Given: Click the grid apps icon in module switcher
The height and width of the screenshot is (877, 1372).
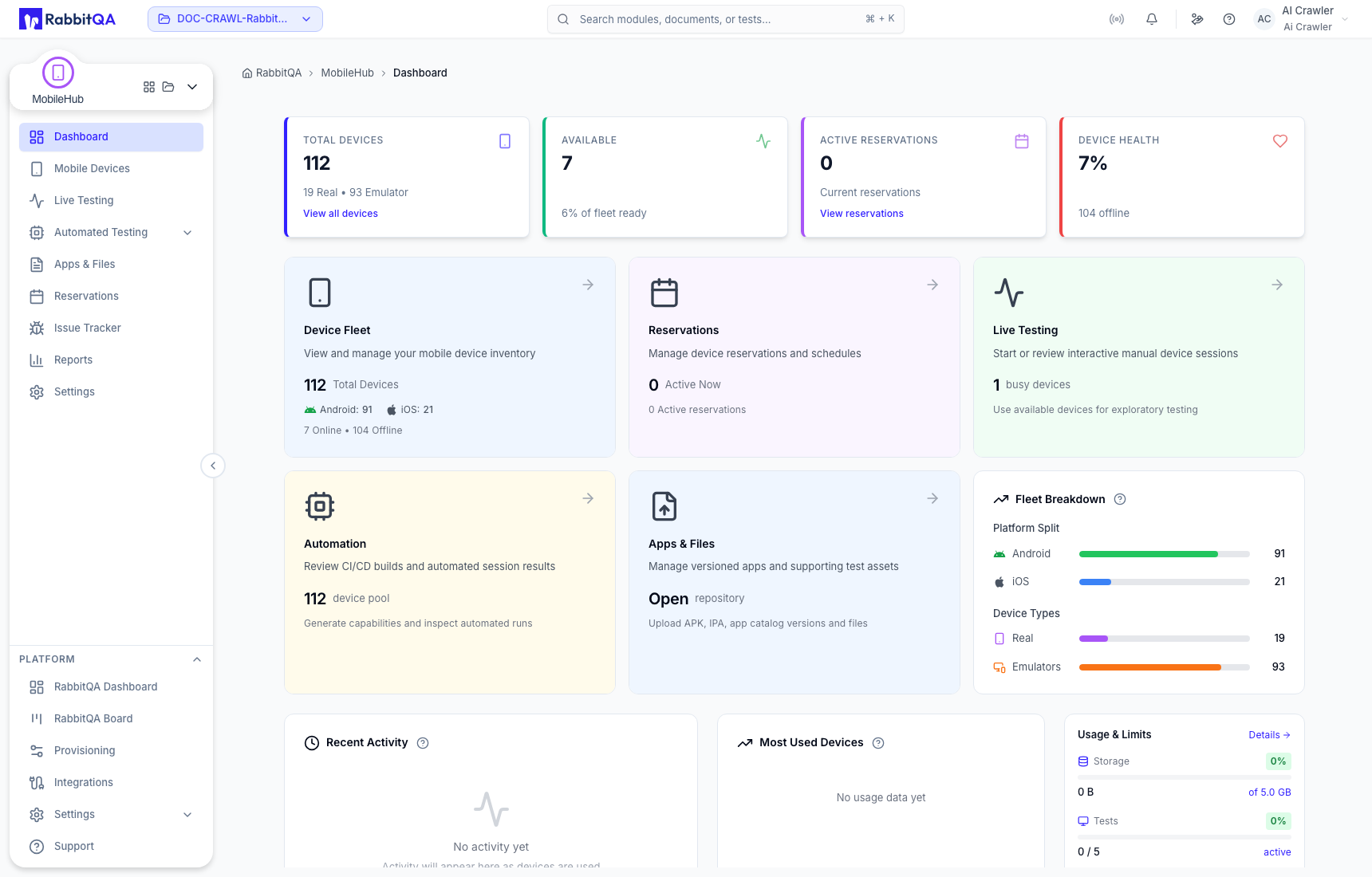Looking at the screenshot, I should pyautogui.click(x=149, y=87).
